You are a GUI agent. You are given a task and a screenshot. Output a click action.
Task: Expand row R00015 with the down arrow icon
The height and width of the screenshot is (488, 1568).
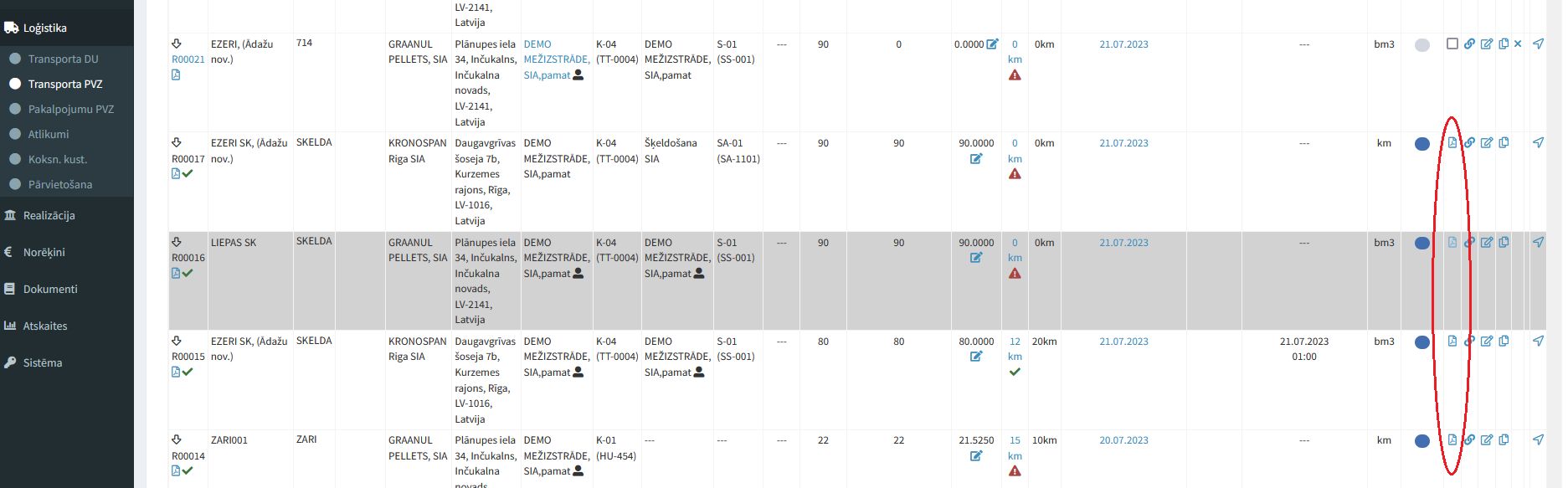tap(177, 341)
